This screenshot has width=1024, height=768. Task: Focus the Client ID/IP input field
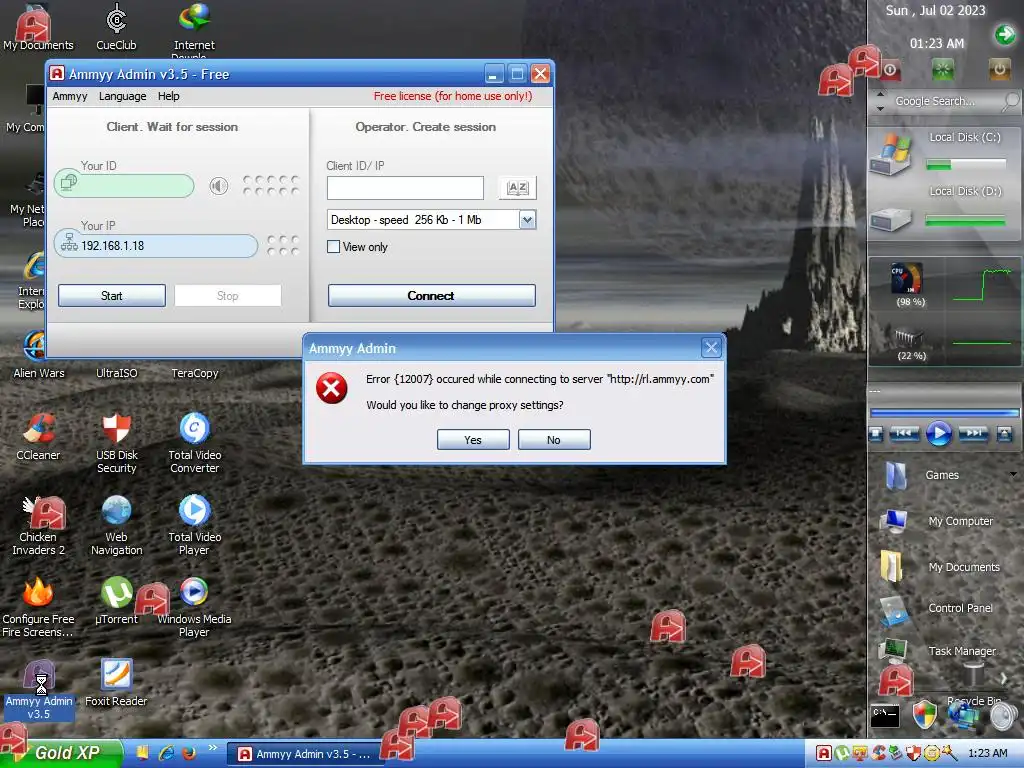pos(405,188)
